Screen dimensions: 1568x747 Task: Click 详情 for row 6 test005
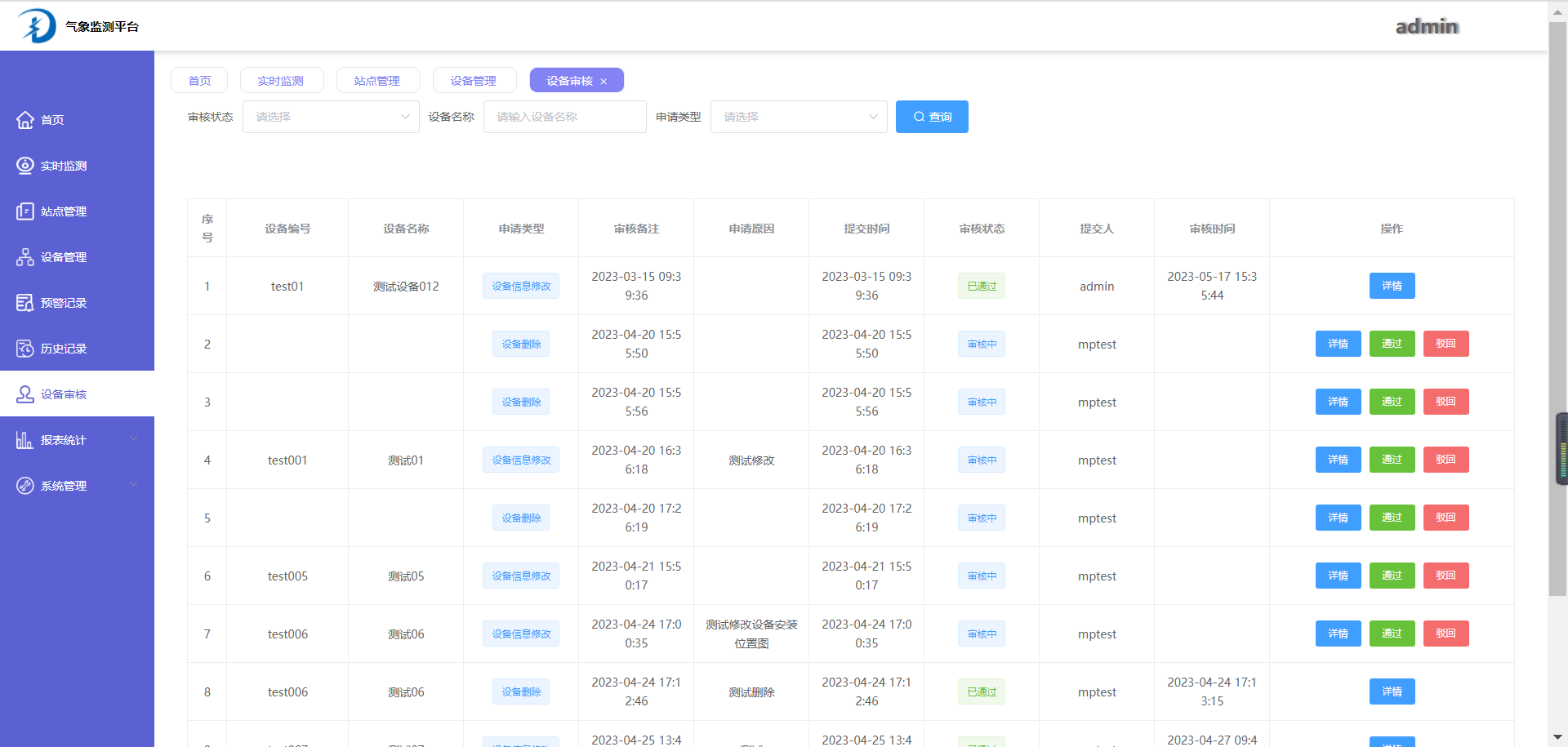tap(1338, 576)
